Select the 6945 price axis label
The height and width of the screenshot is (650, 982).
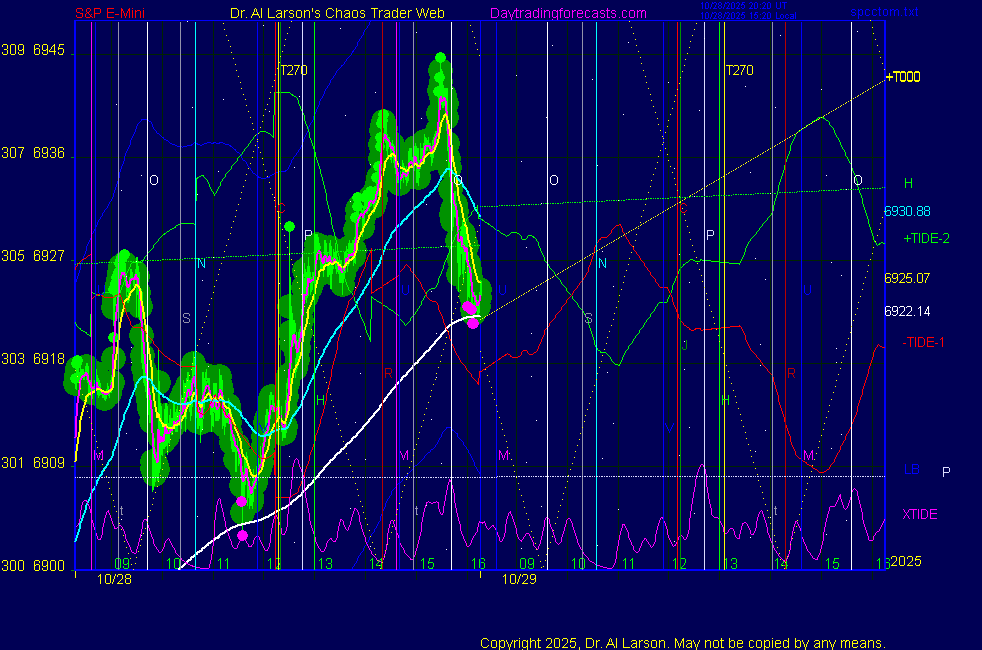click(48, 50)
